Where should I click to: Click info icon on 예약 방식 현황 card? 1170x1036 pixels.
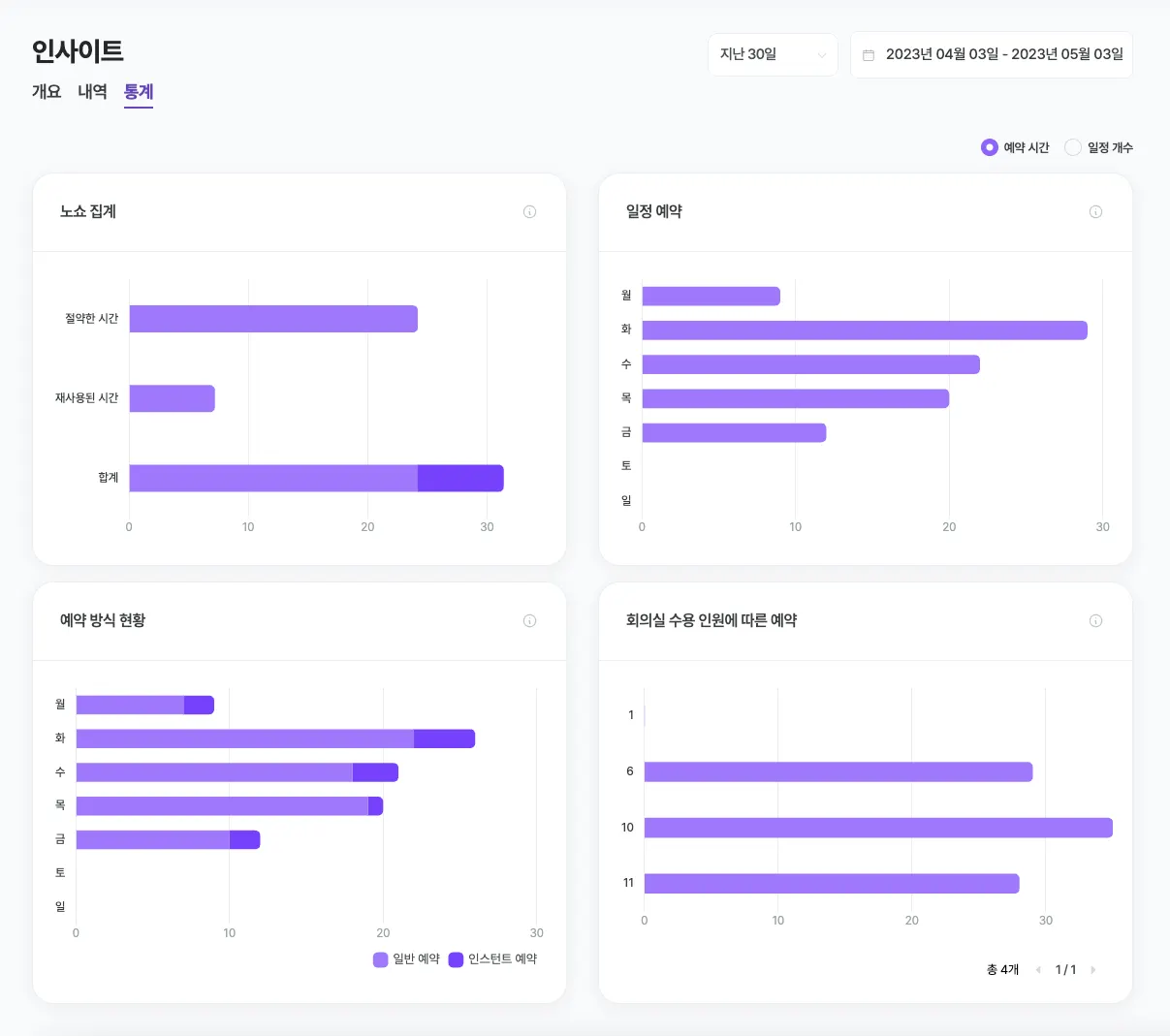click(529, 621)
